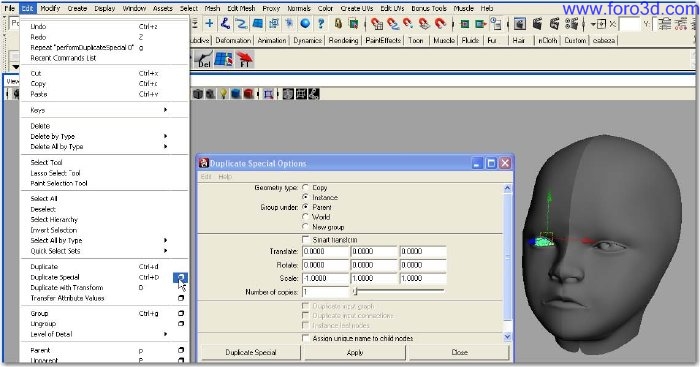Click the padlock lock selection icon
This screenshot has height=367, width=700.
pyautogui.click(x=338, y=23)
